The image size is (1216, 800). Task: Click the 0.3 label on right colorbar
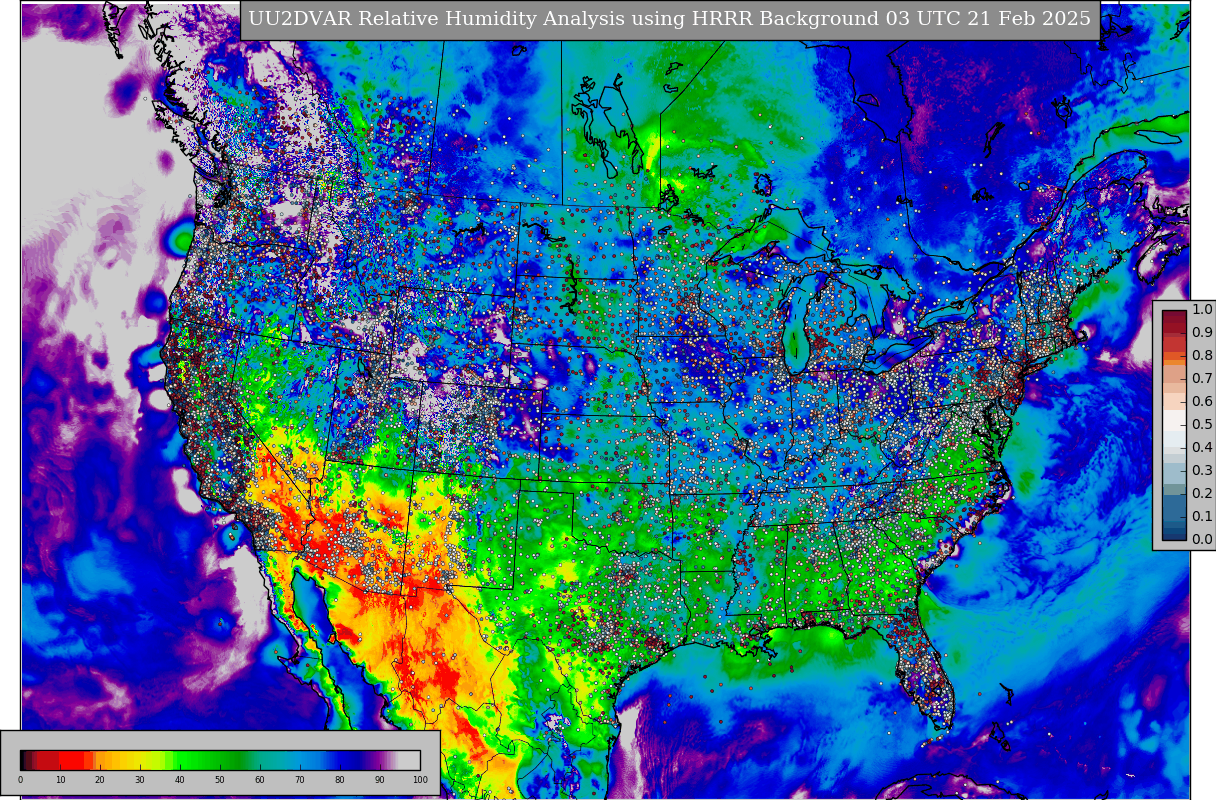pos(1202,471)
